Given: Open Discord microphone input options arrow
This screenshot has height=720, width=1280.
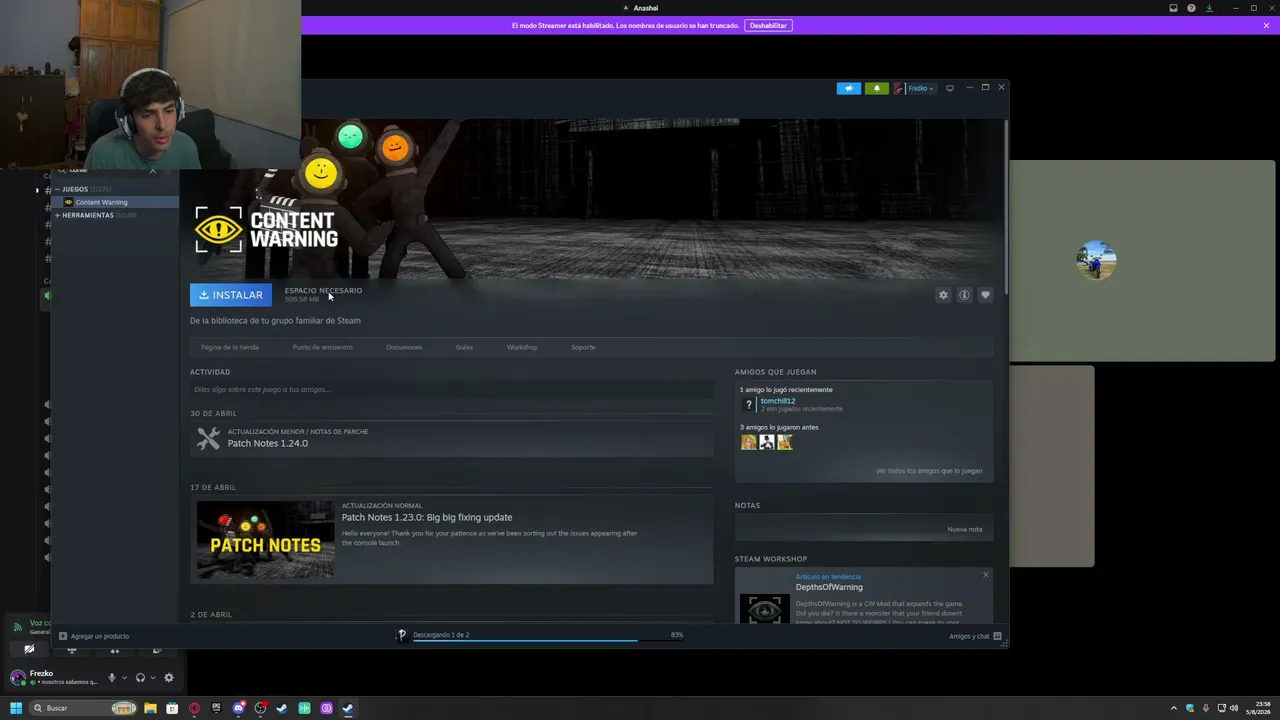Looking at the screenshot, I should (124, 678).
